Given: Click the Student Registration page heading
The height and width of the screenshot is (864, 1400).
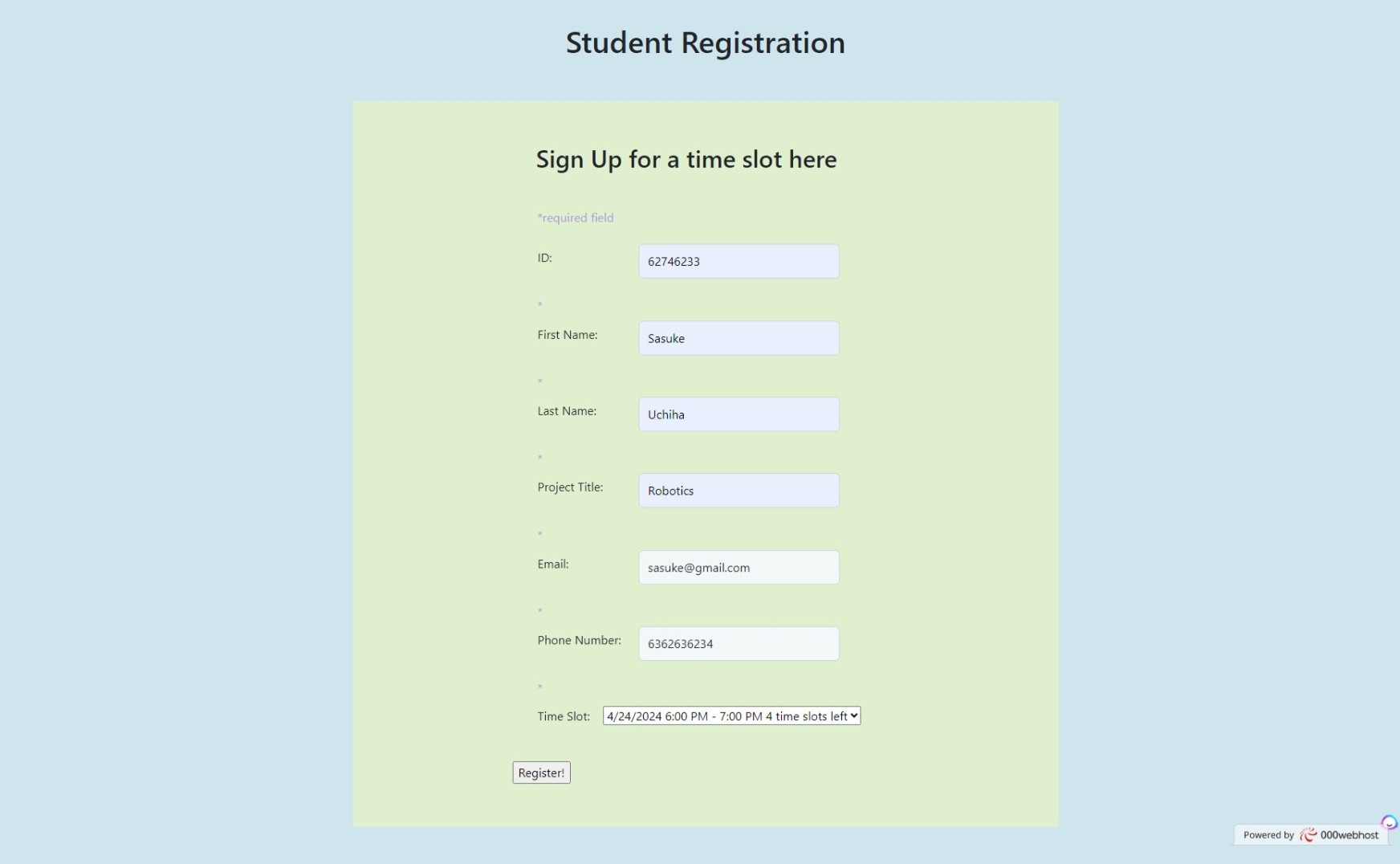Looking at the screenshot, I should click(x=705, y=43).
